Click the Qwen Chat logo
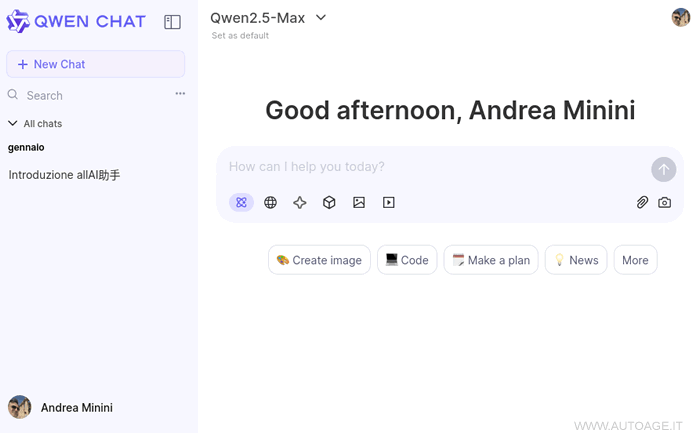The height and width of the screenshot is (433, 700). click(x=76, y=21)
